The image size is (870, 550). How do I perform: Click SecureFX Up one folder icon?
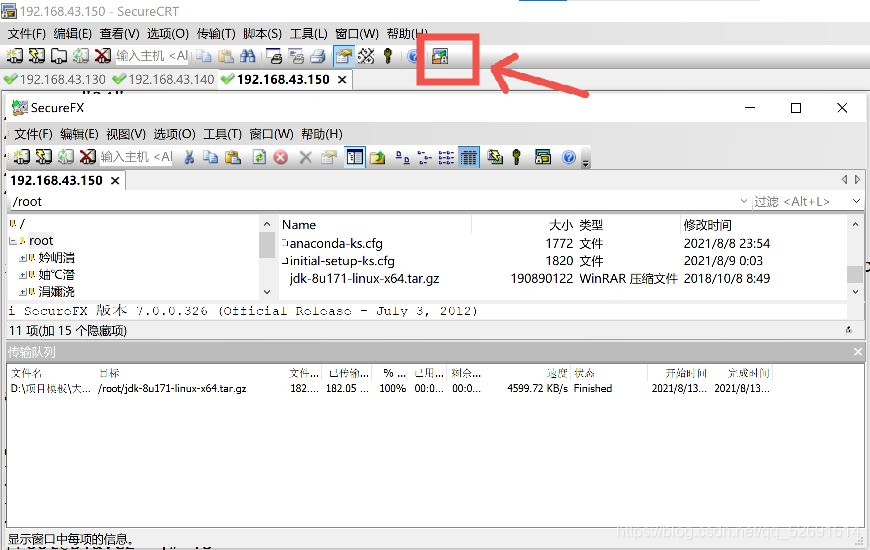point(377,158)
